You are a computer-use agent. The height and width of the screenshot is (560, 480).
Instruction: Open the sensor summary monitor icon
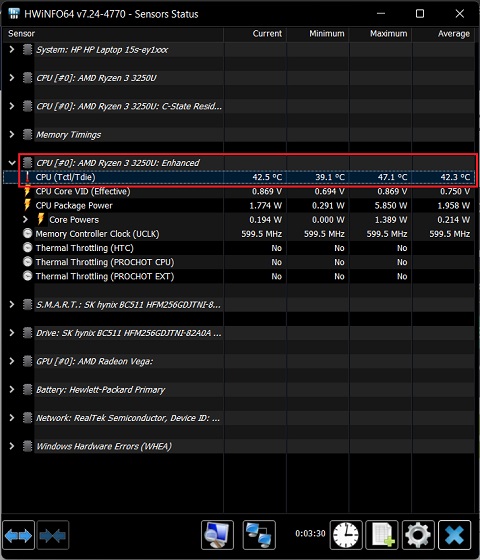(x=217, y=535)
